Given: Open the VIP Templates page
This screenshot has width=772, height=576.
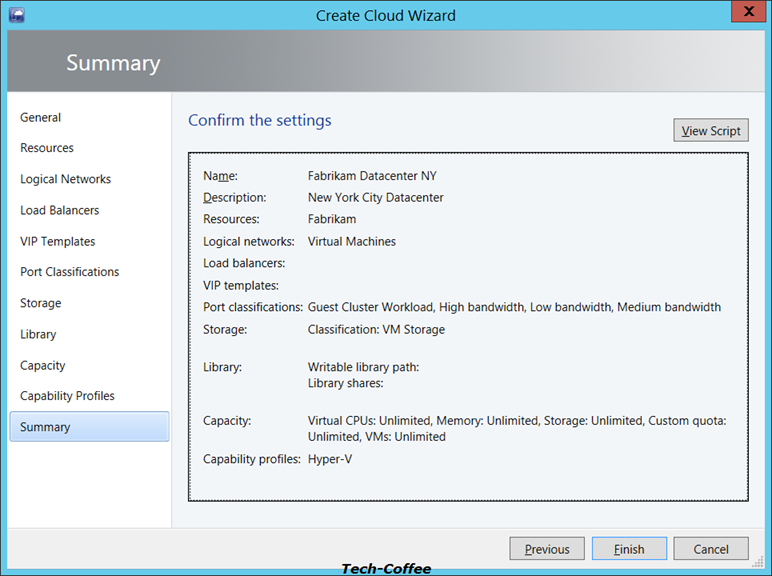Looking at the screenshot, I should (x=58, y=241).
